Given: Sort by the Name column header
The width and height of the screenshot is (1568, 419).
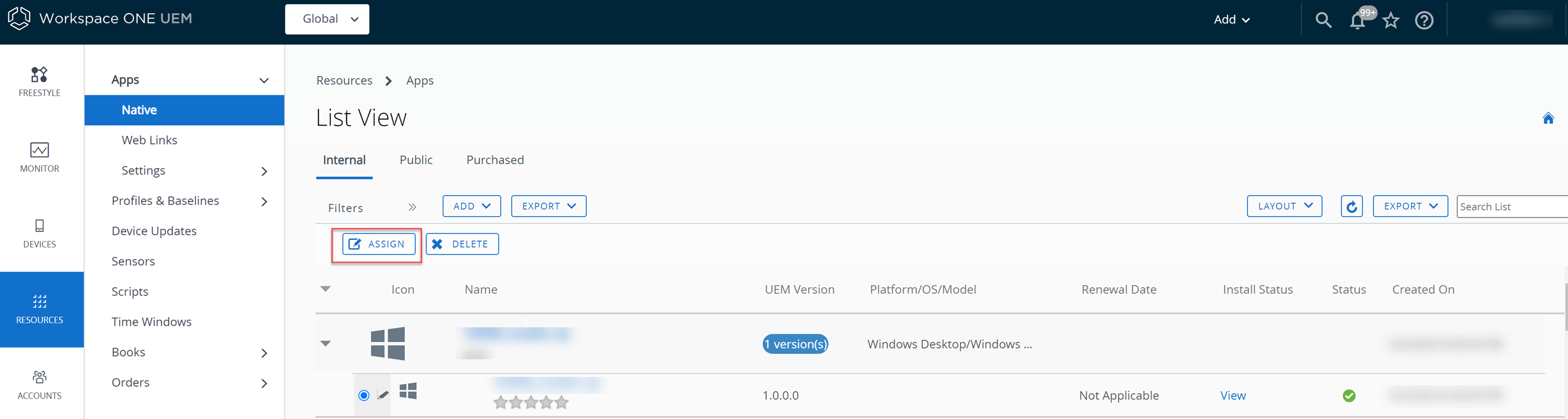Looking at the screenshot, I should pyautogui.click(x=481, y=290).
